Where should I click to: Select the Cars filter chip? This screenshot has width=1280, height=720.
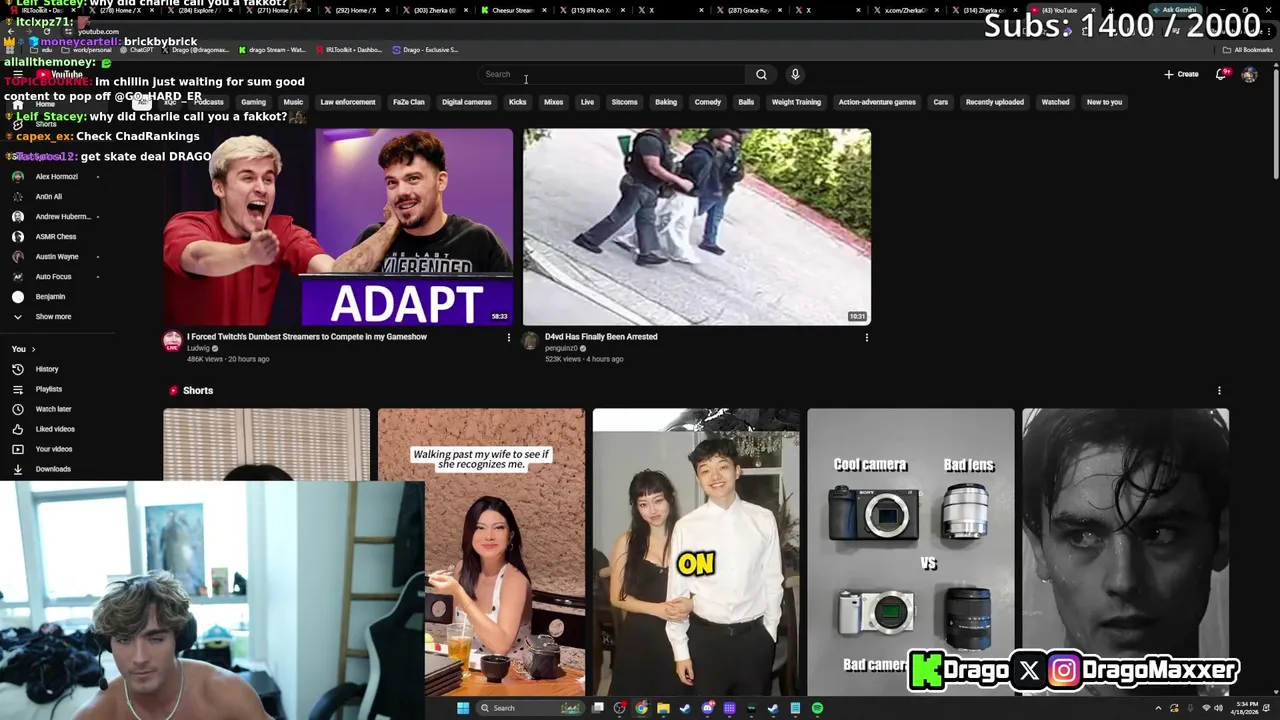(941, 102)
